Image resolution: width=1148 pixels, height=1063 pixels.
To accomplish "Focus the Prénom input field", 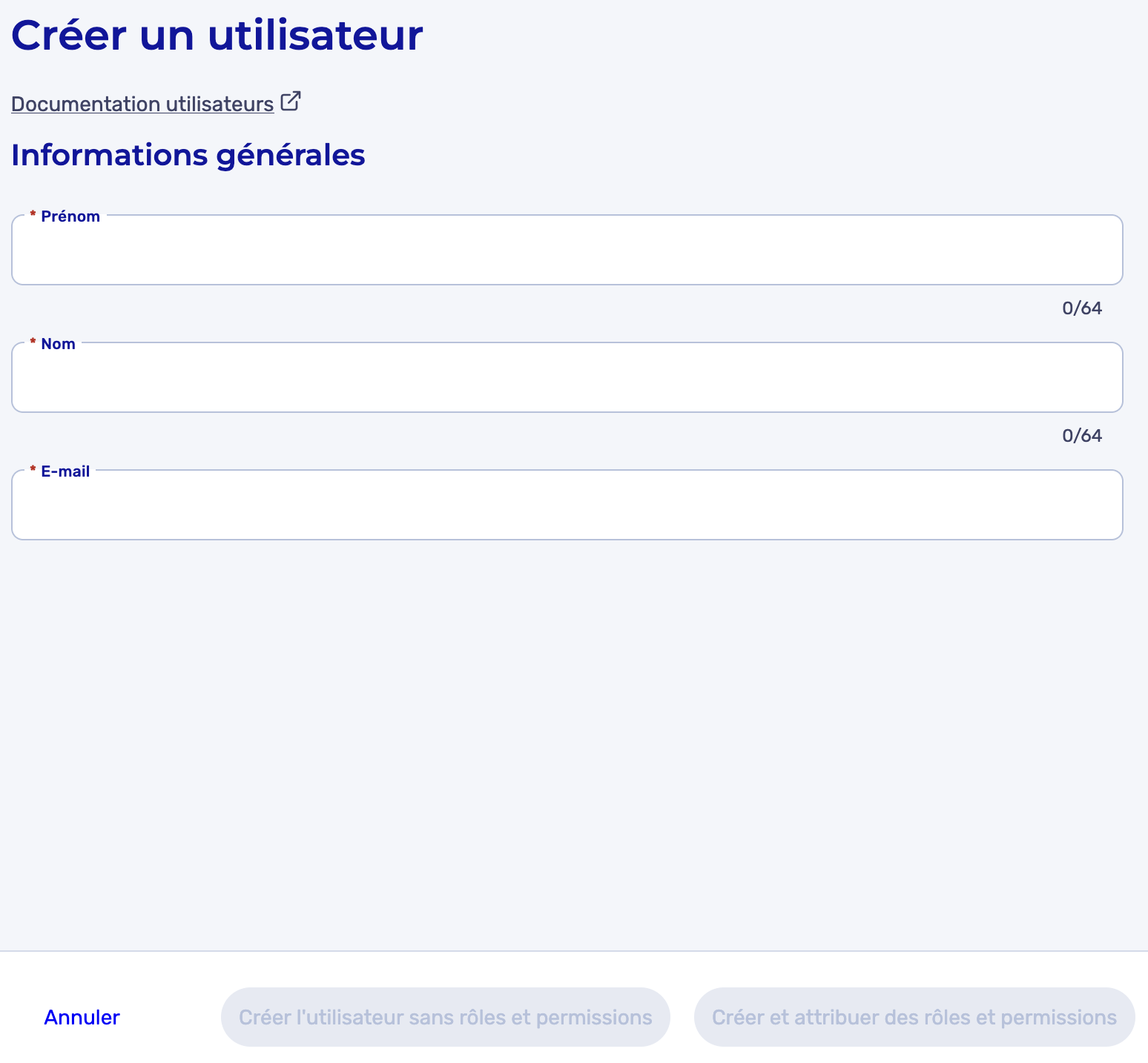I will pos(567,250).
